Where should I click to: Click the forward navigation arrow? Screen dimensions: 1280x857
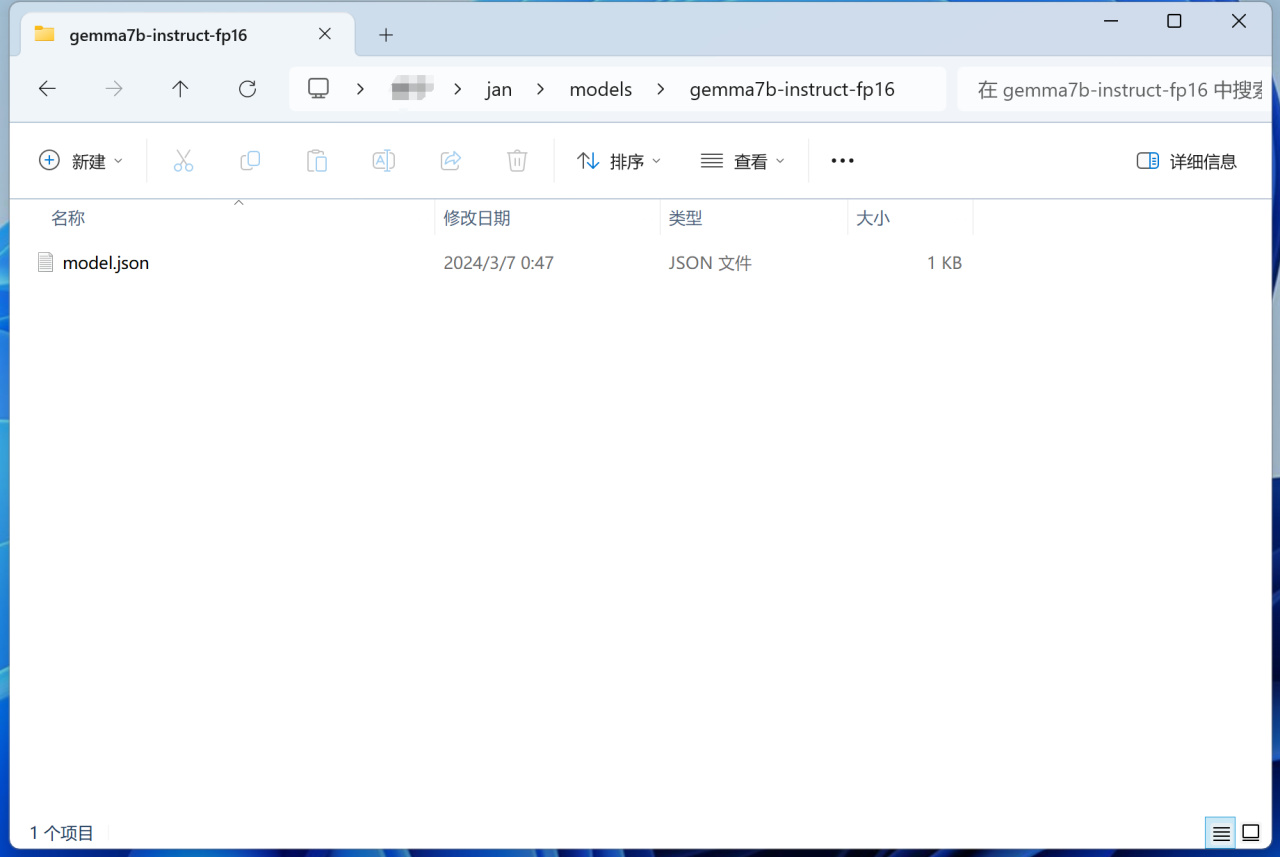pyautogui.click(x=114, y=89)
